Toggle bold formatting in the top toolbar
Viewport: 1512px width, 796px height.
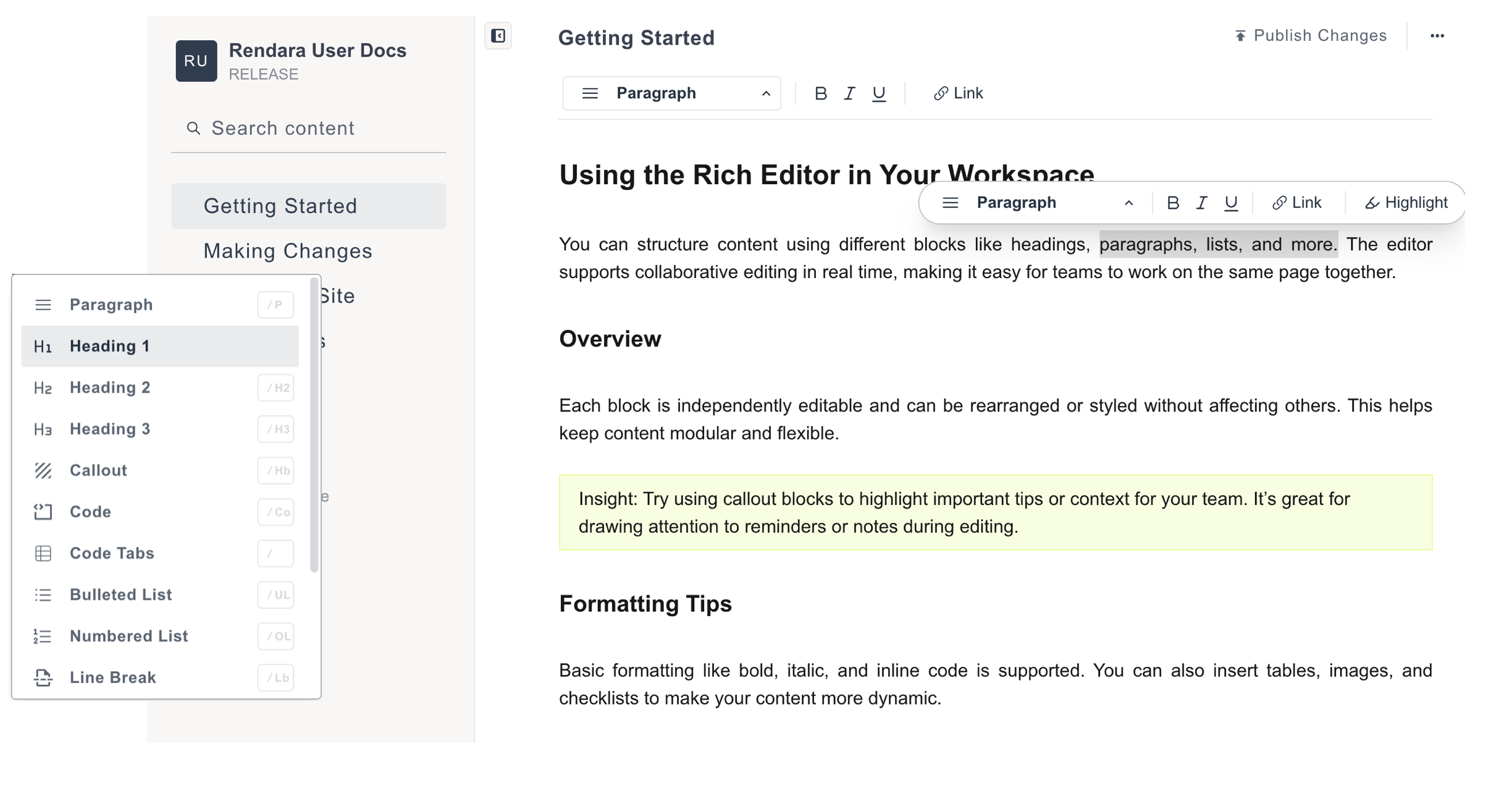[x=821, y=93]
